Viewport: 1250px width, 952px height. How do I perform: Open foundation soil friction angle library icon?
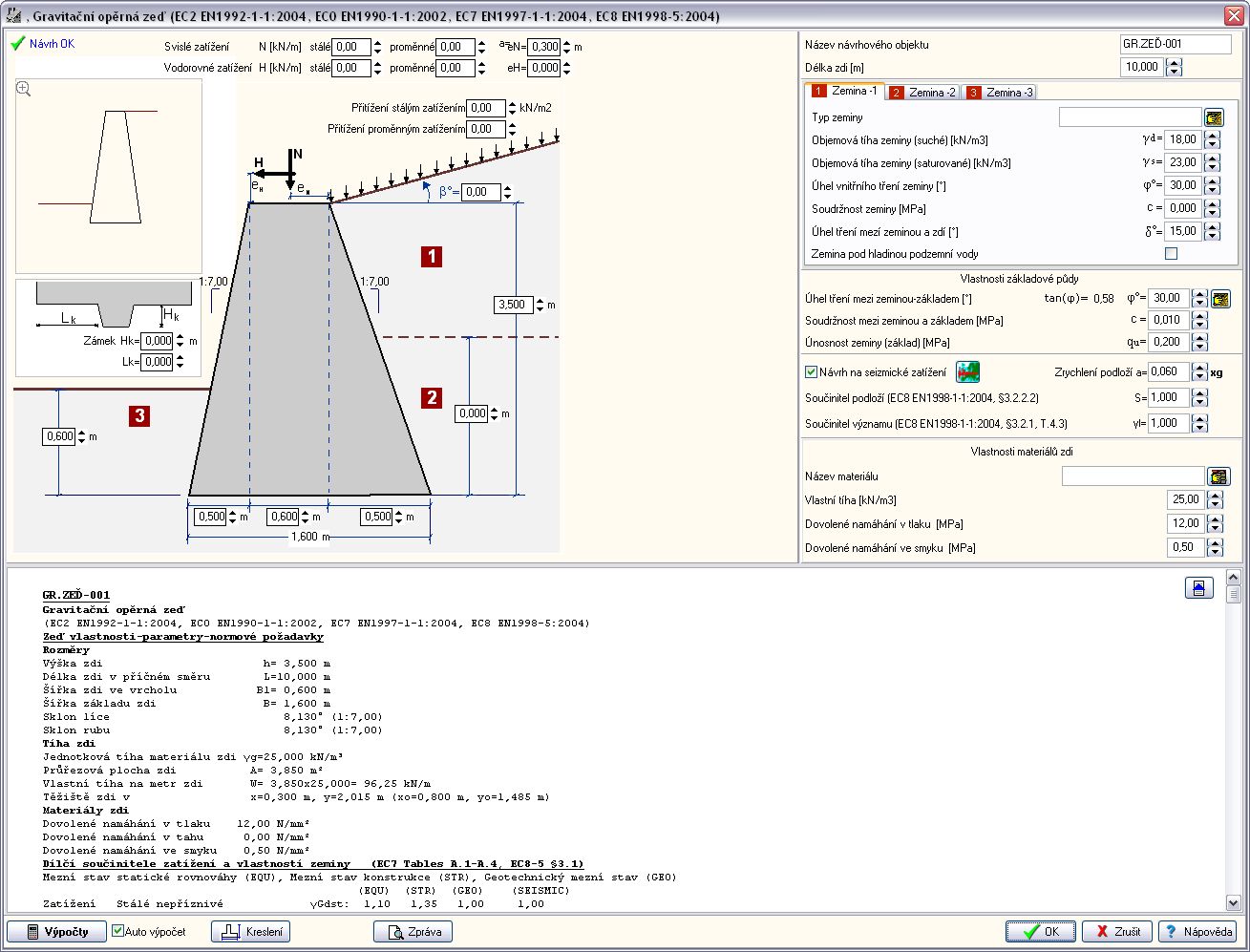1220,299
